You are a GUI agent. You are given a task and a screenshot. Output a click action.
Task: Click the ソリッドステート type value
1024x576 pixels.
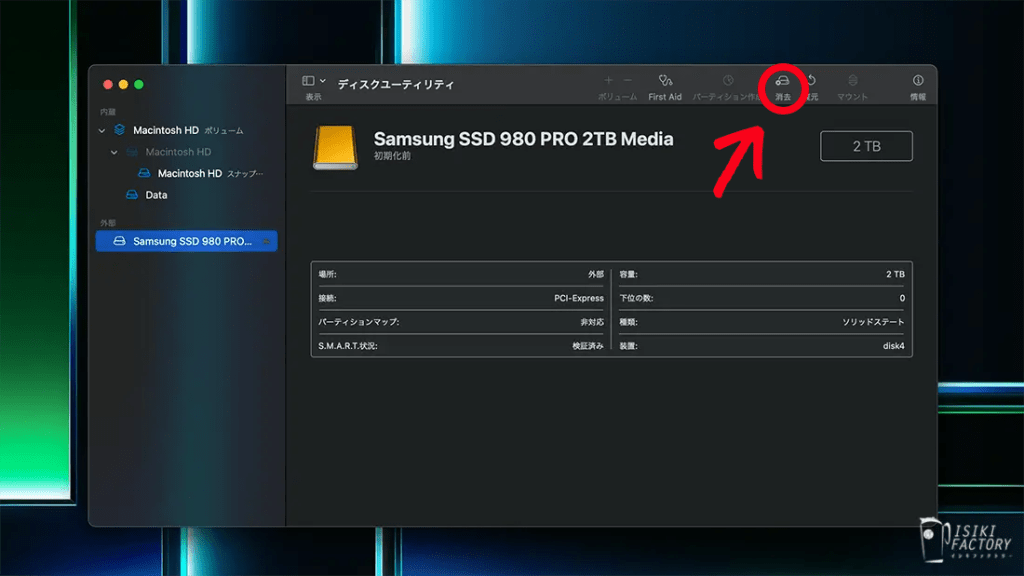tap(873, 322)
